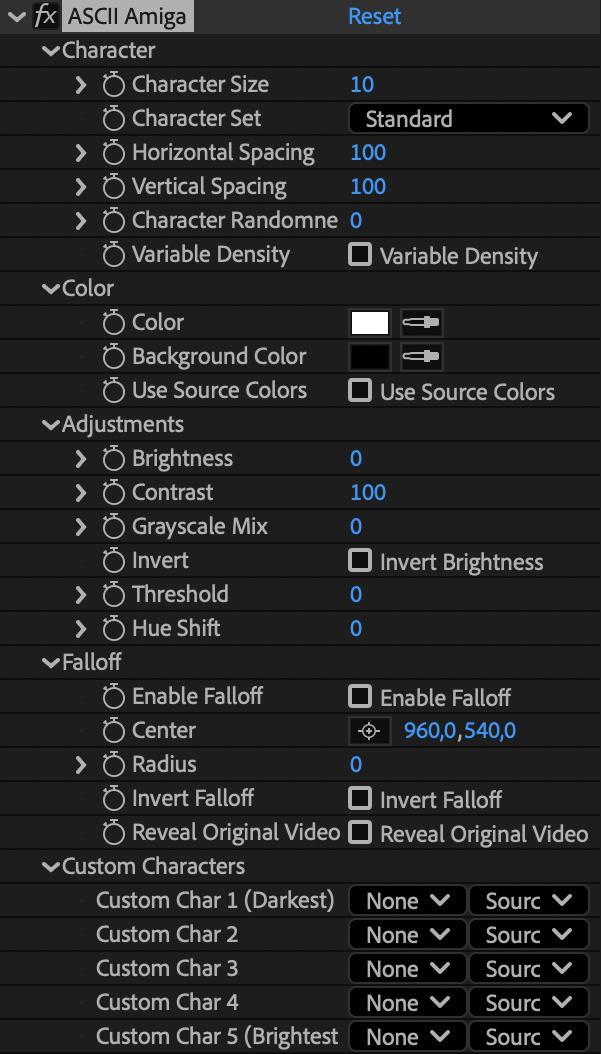The width and height of the screenshot is (601, 1054).
Task: Collapse the Adjustments group
Action: [51, 425]
